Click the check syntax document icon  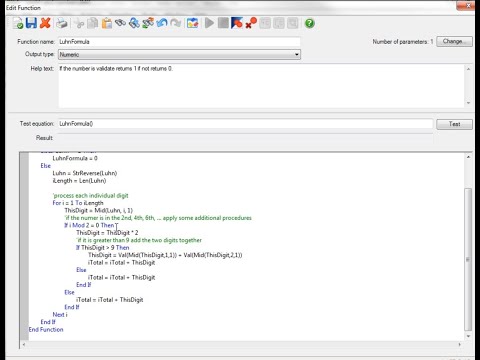tap(18, 23)
